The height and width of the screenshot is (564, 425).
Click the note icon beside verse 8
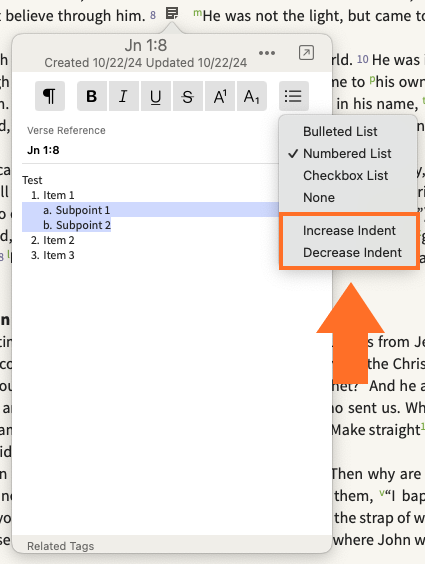pyautogui.click(x=172, y=14)
